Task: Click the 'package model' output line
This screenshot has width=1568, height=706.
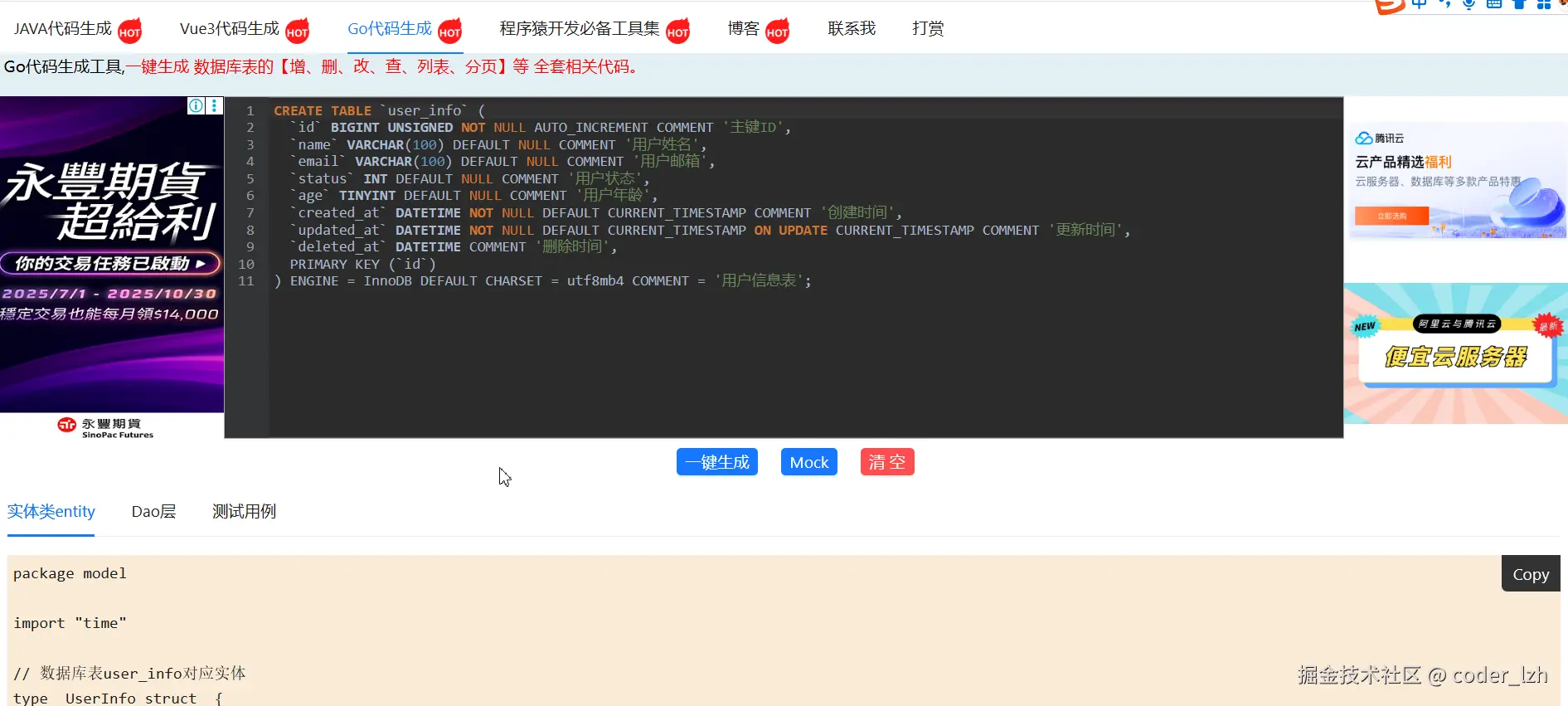Action: [70, 573]
